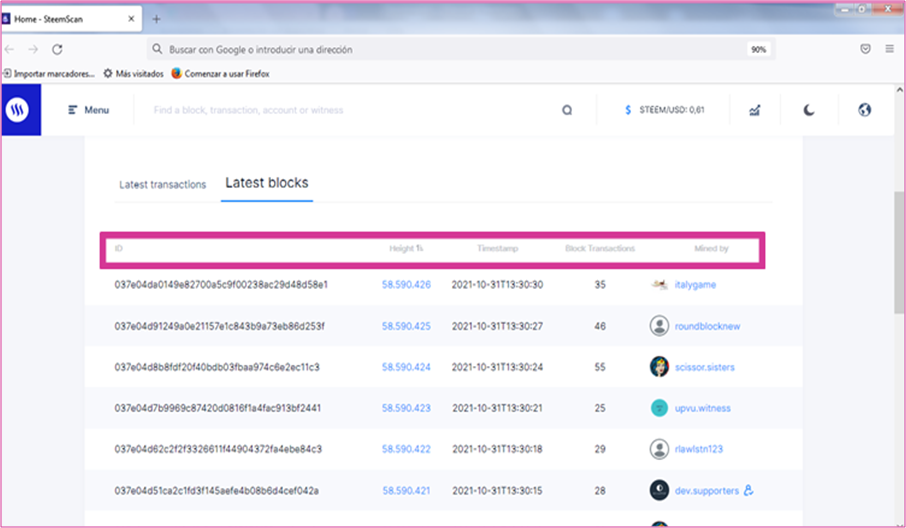
Task: Click the STEEM/USD price indicator
Action: point(664,110)
